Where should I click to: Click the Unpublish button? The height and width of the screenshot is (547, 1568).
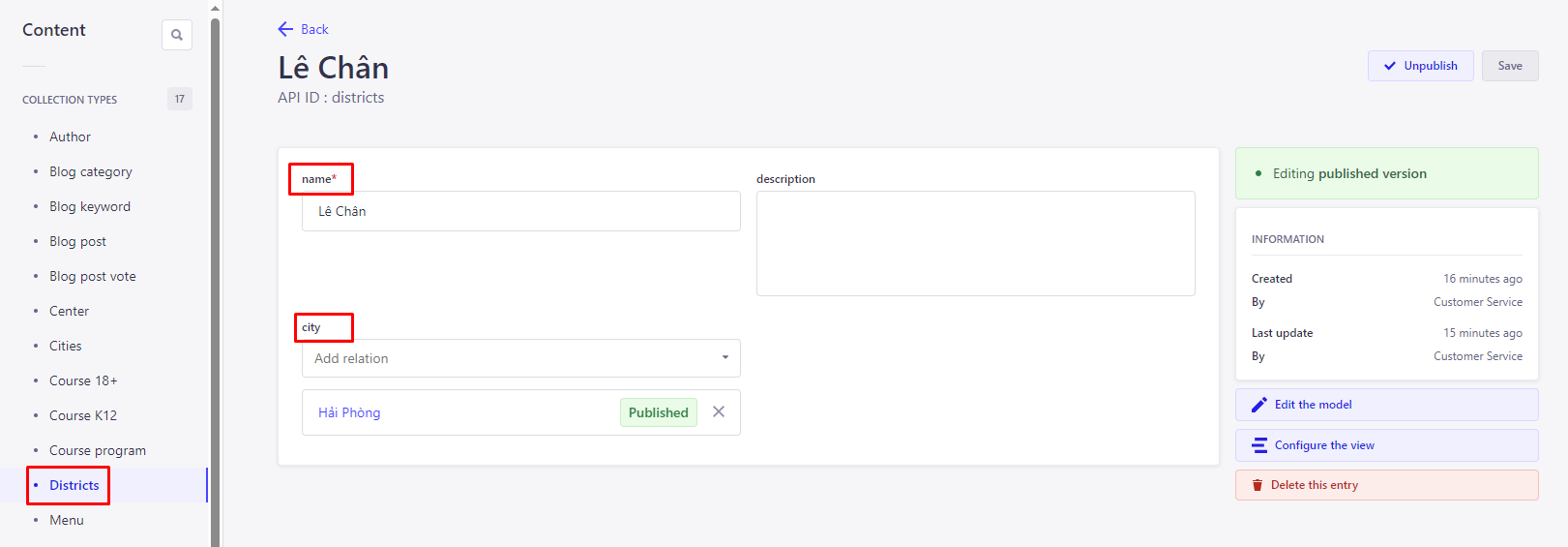point(1420,66)
